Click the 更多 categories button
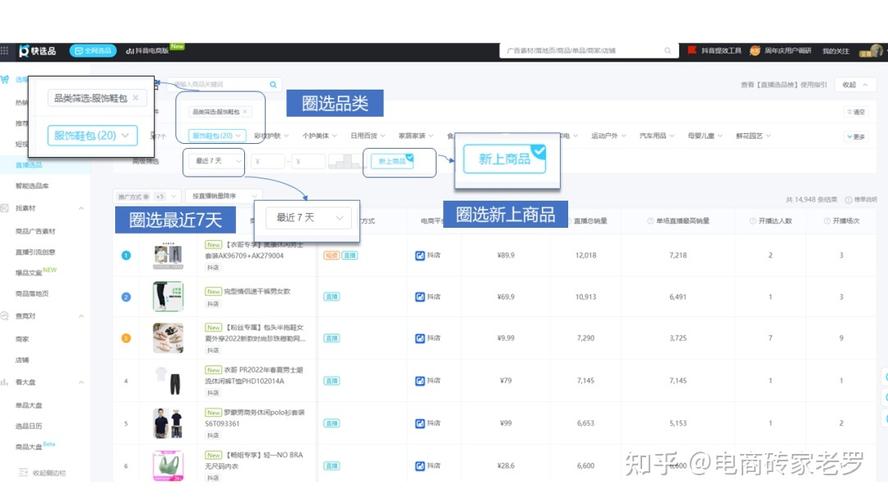Screen dimensions: 888x500 click(856, 136)
